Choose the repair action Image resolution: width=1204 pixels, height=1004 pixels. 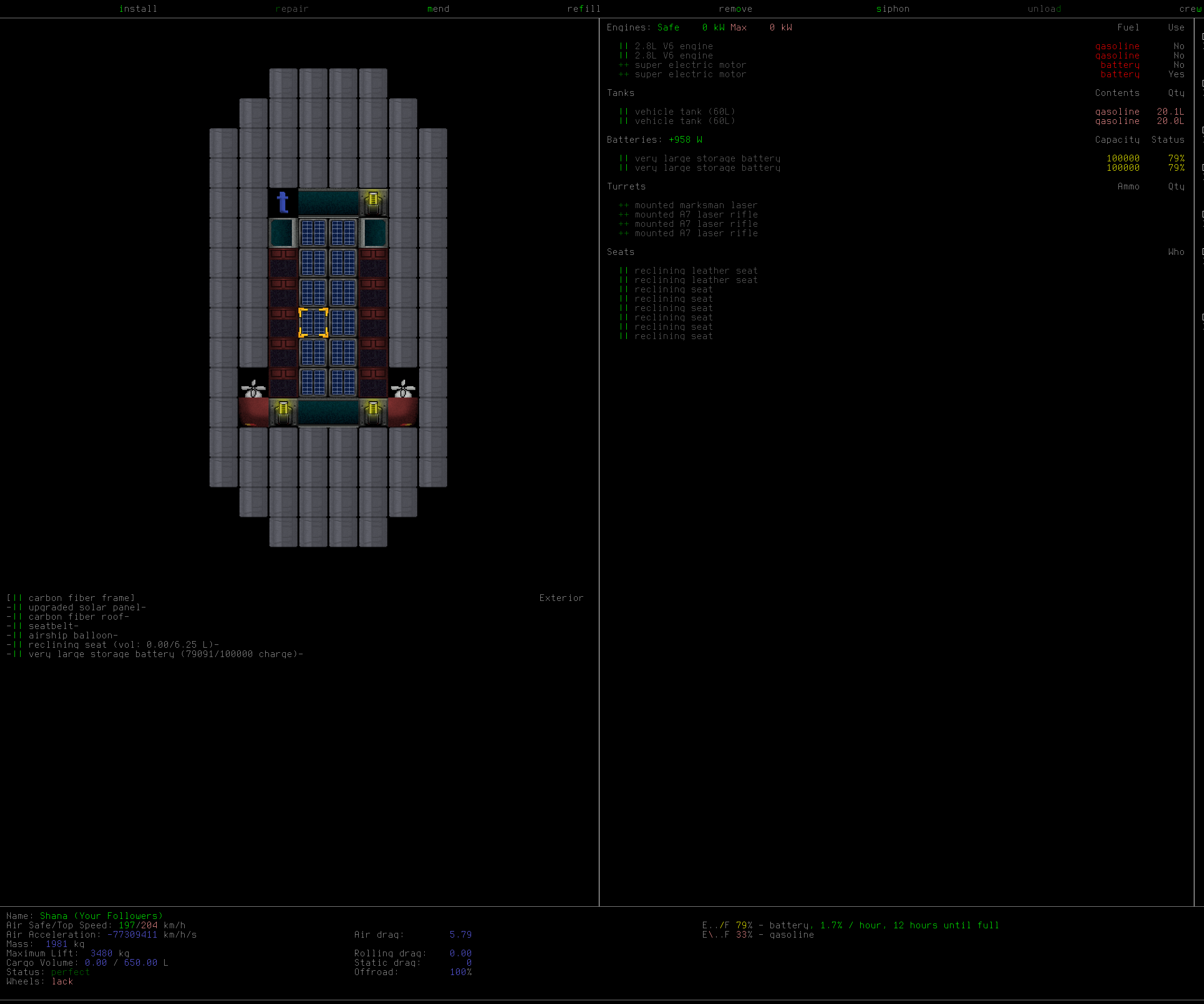pos(292,8)
